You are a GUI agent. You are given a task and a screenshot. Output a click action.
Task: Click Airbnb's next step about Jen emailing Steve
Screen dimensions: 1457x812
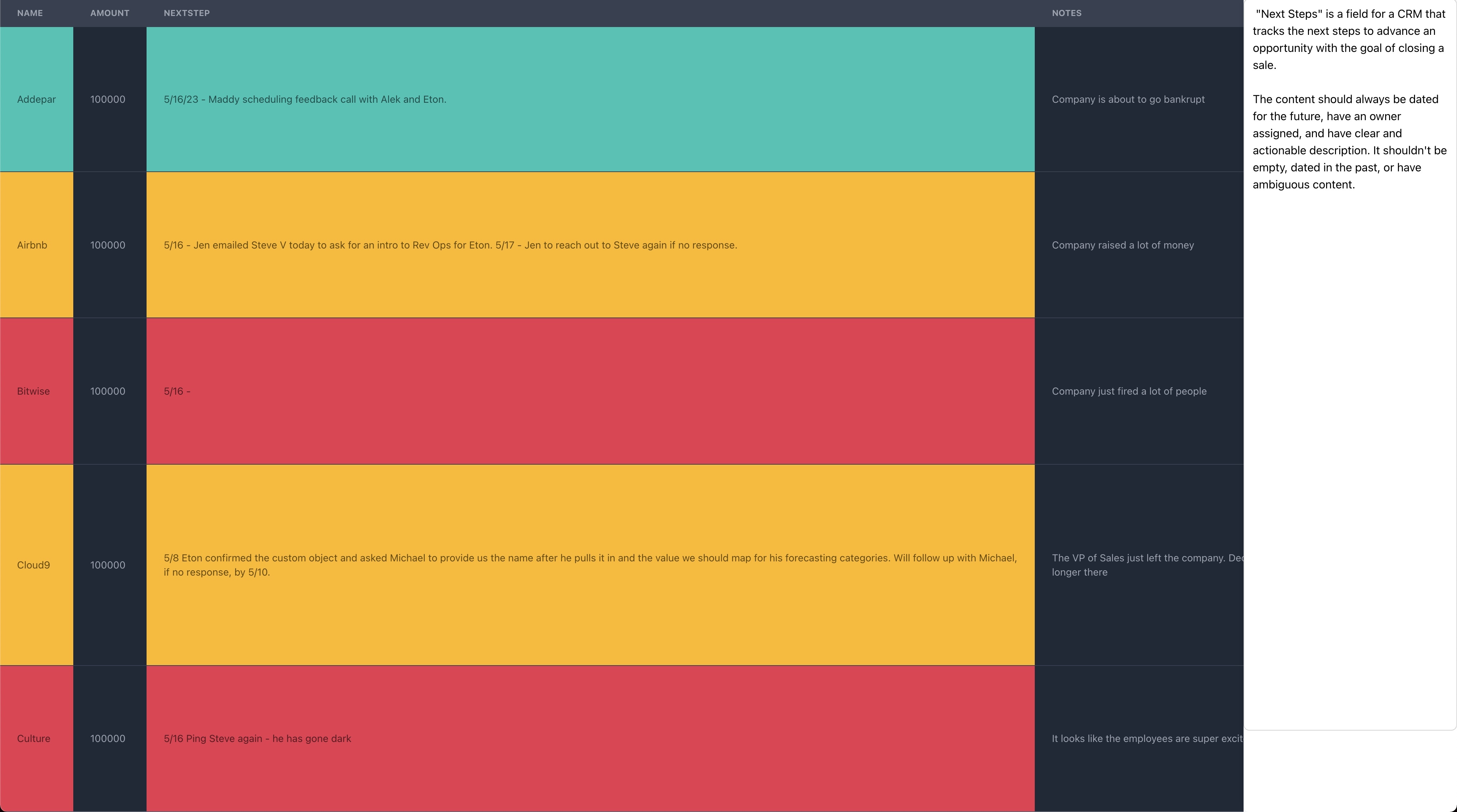coord(450,245)
